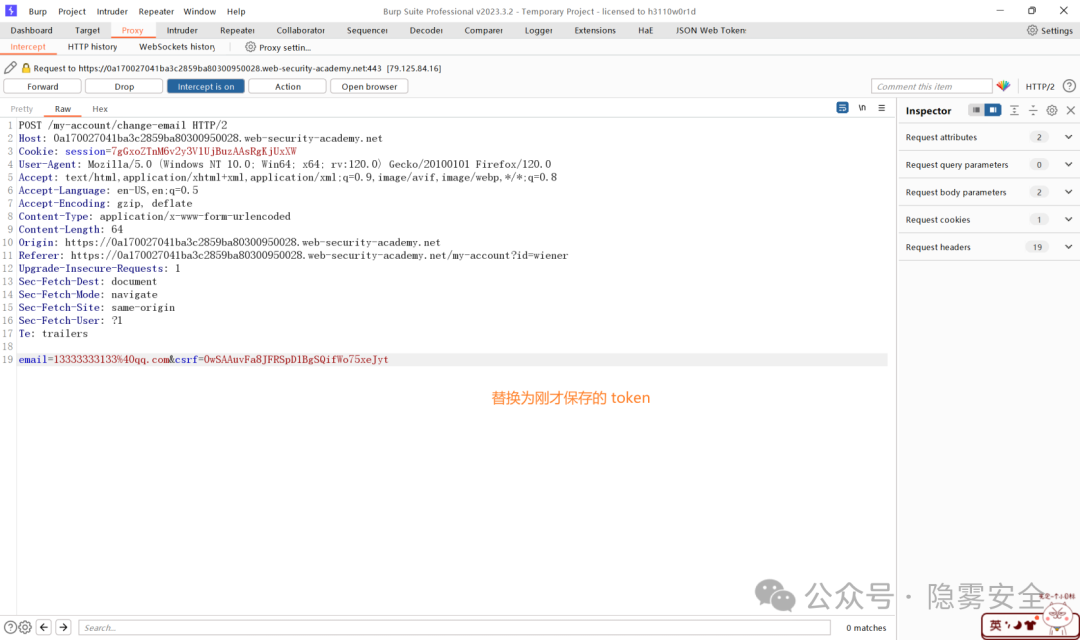Viewport: 1080px width, 640px height.
Task: Toggle the message wrap icon in editor
Action: coord(842,108)
